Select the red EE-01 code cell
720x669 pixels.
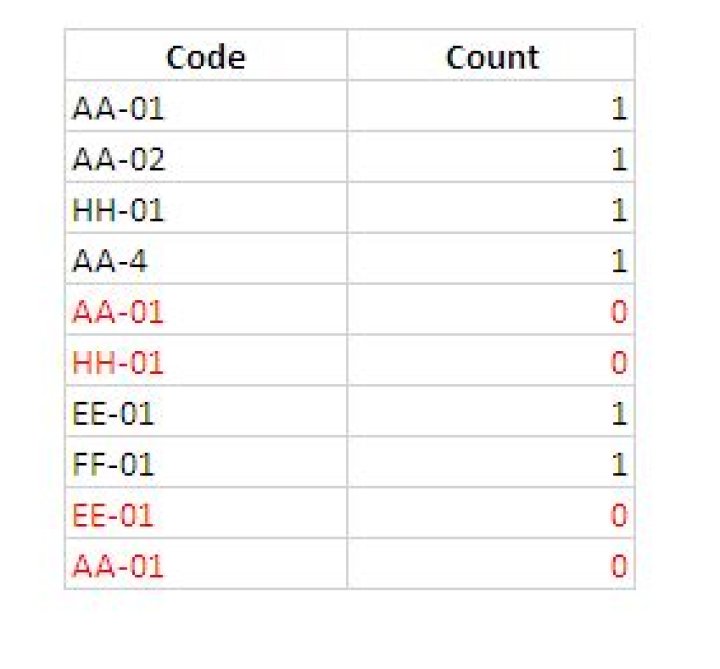pos(206,513)
